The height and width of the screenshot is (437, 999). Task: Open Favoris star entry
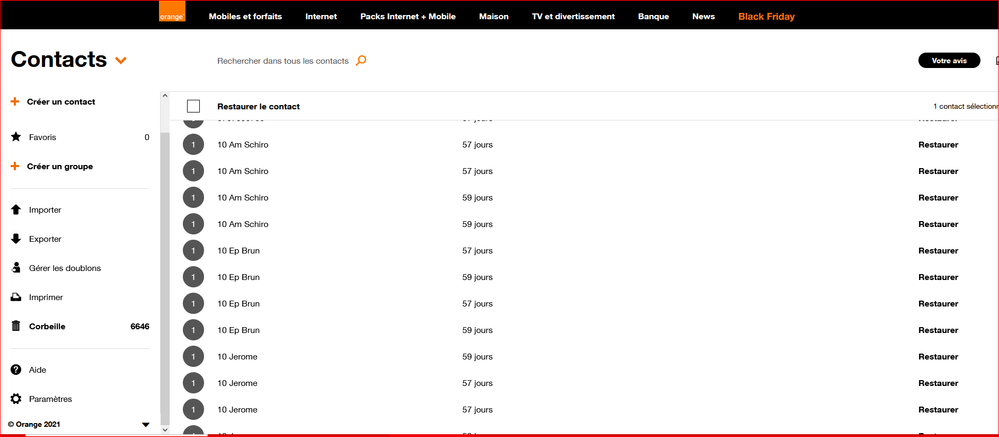16,137
